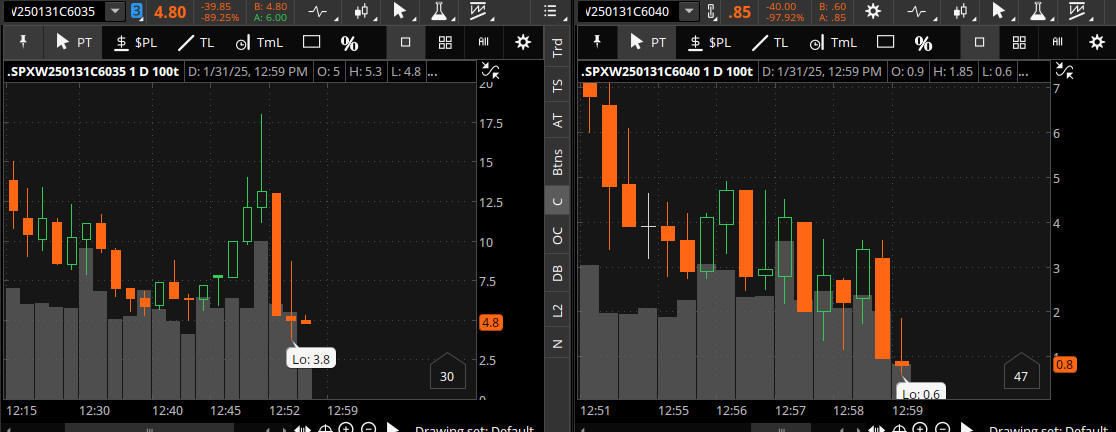
Task: Click the All button in left chart toolbar
Action: point(484,43)
